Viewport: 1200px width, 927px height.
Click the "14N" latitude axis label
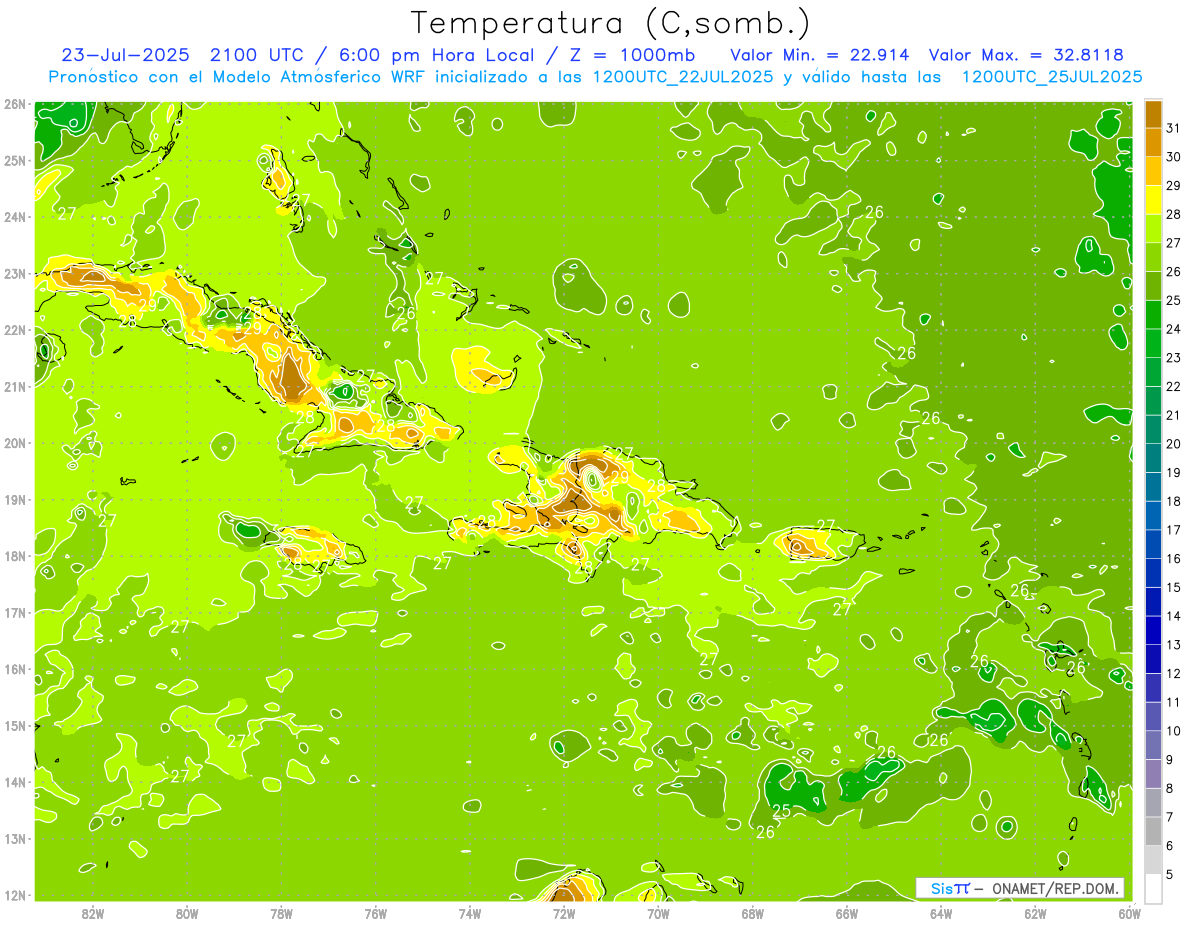14,782
